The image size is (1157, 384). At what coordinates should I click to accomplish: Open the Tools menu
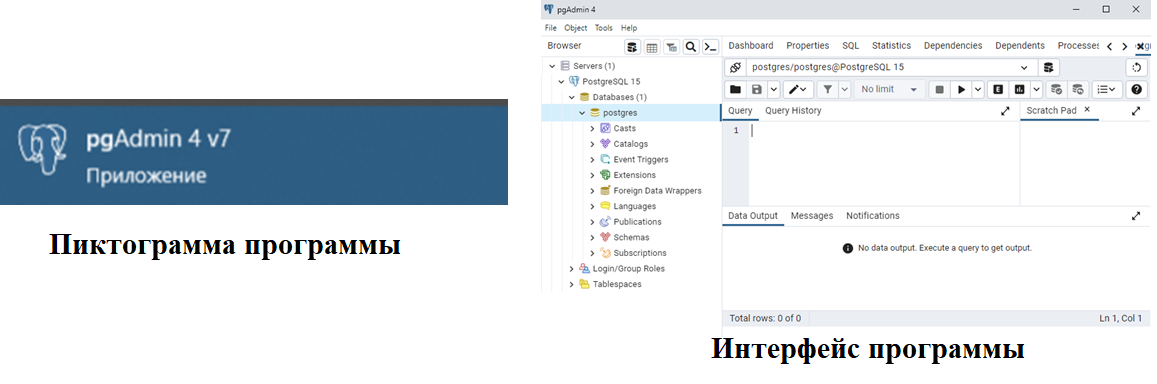point(604,28)
